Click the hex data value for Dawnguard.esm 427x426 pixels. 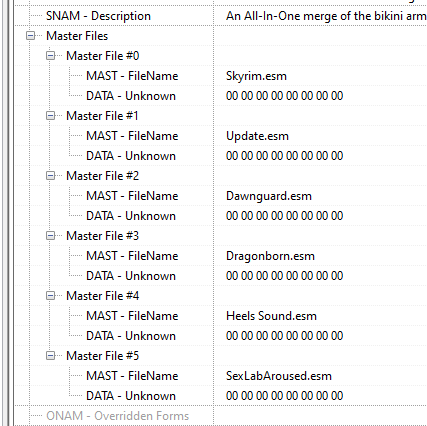point(285,216)
